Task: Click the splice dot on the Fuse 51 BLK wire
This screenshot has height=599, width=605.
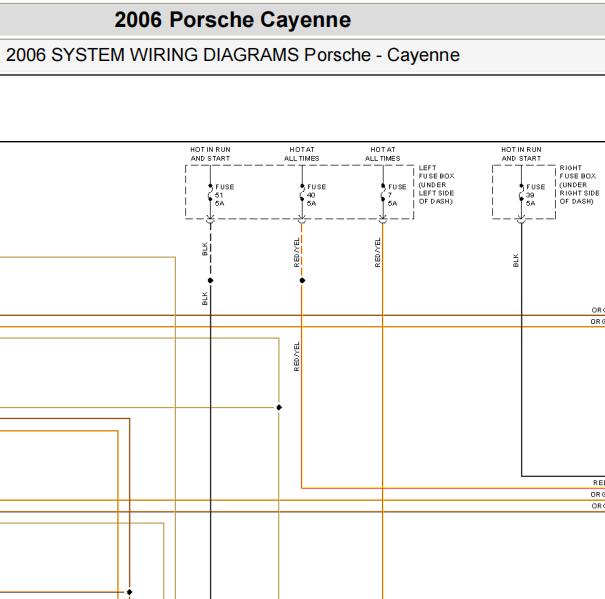Action: click(210, 280)
